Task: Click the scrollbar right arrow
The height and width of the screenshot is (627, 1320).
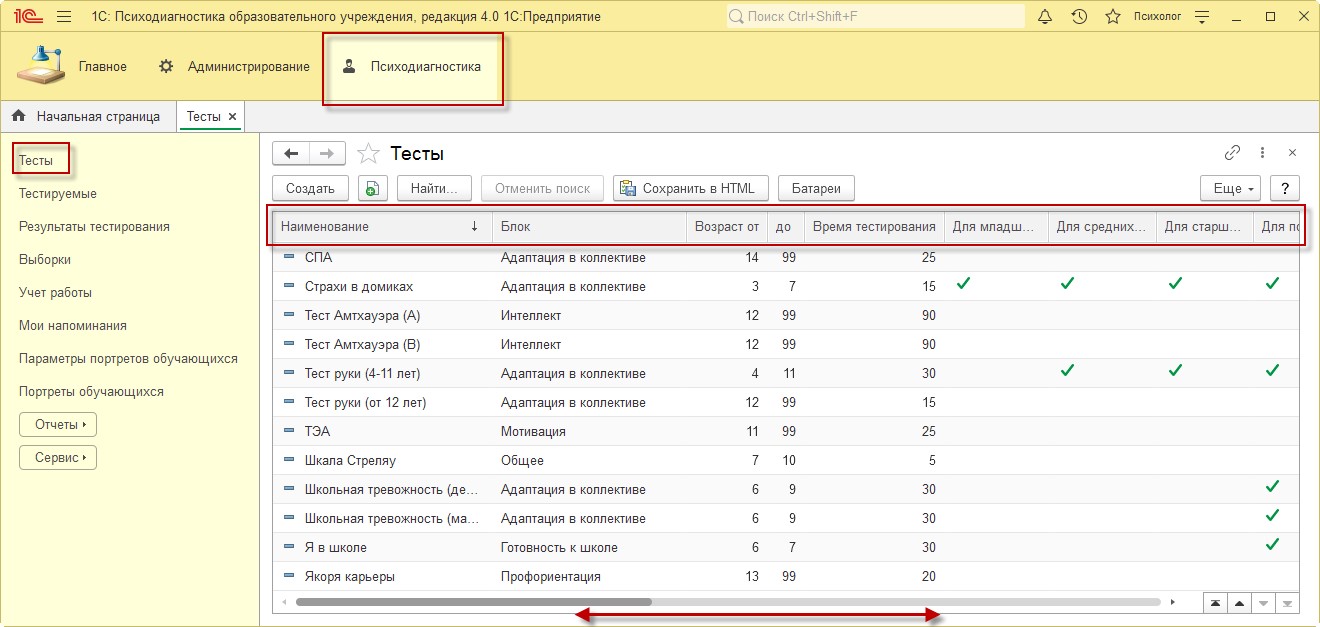Action: (x=1171, y=602)
